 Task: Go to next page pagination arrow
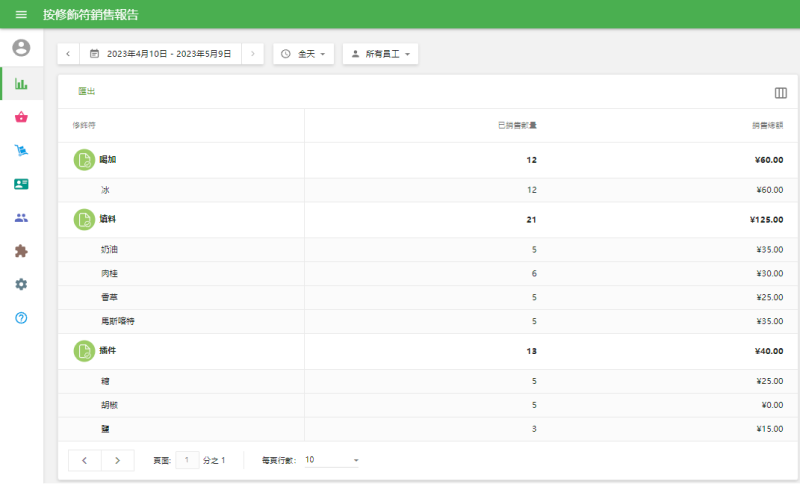point(118,460)
